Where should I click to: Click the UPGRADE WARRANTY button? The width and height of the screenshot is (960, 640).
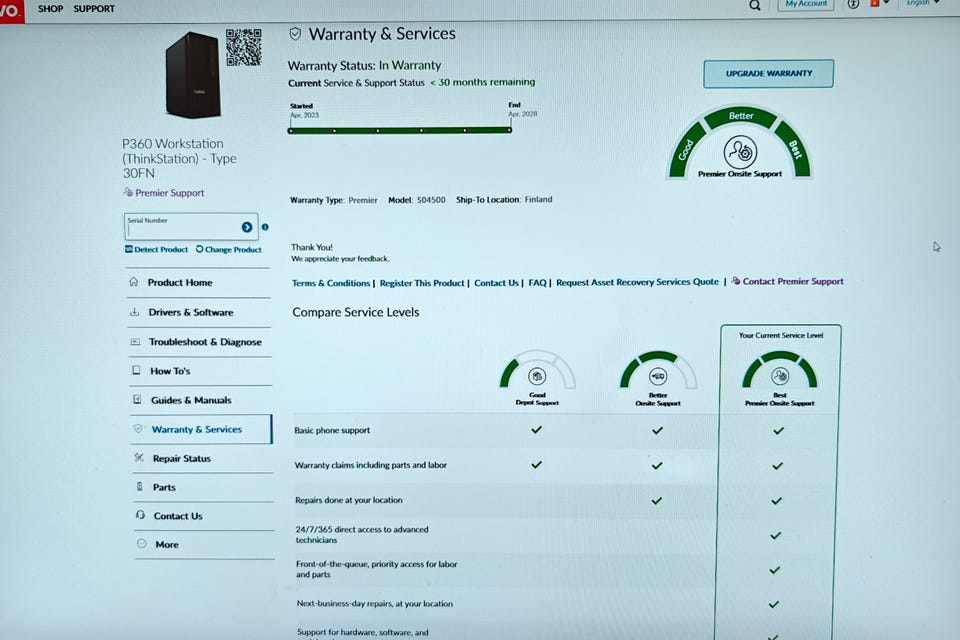click(x=768, y=73)
